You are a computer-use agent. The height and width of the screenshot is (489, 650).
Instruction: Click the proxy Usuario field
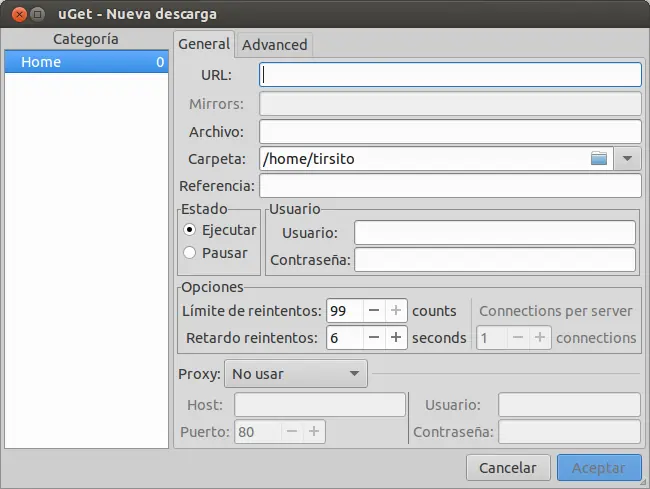coord(570,404)
